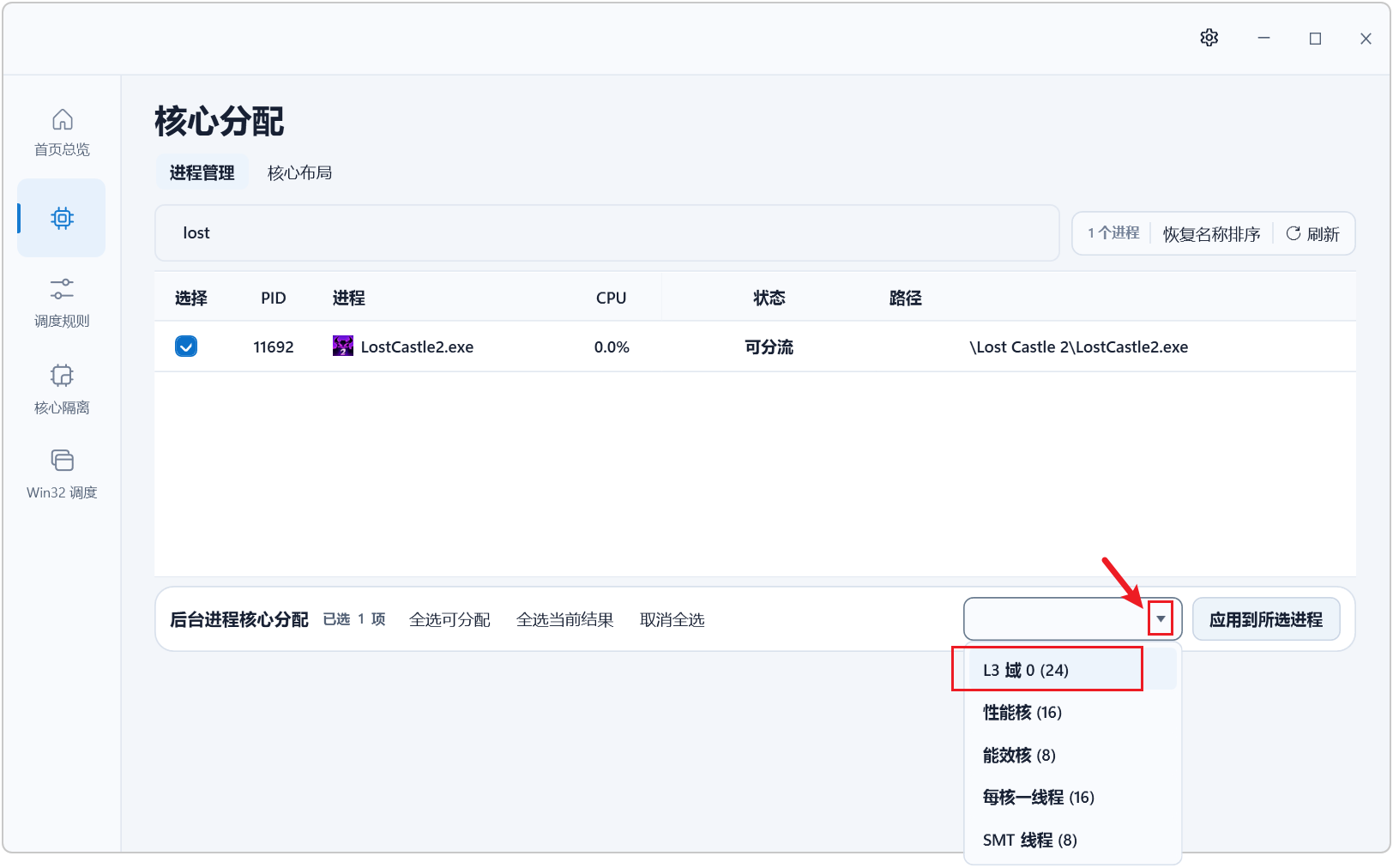Sort by the 进程 column header
The width and height of the screenshot is (1393, 868).
point(349,298)
